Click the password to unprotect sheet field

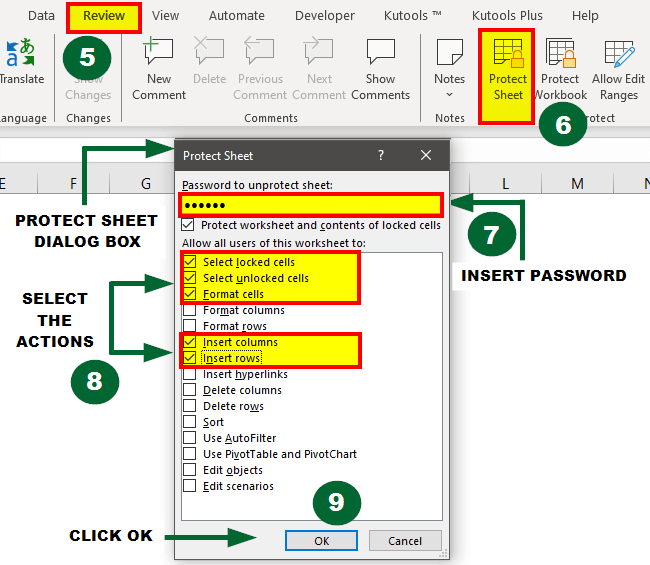click(311, 205)
